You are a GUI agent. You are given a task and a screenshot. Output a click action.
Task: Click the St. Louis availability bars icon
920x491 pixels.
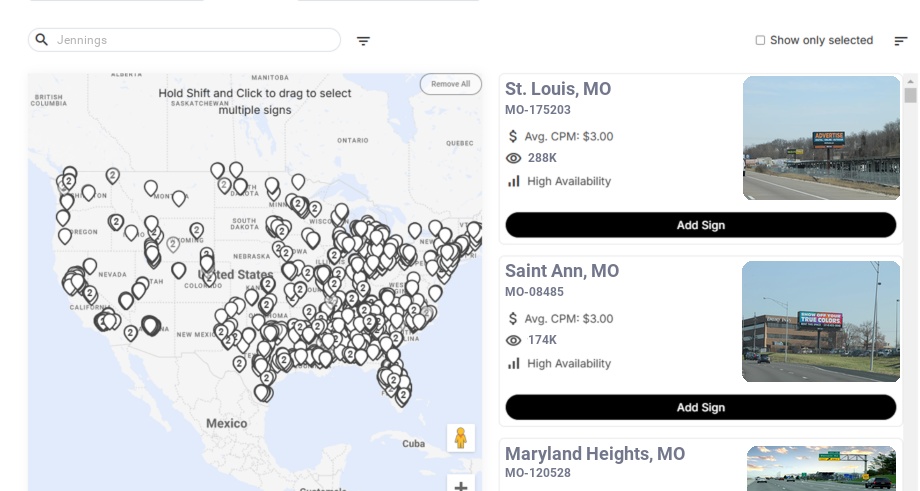514,181
